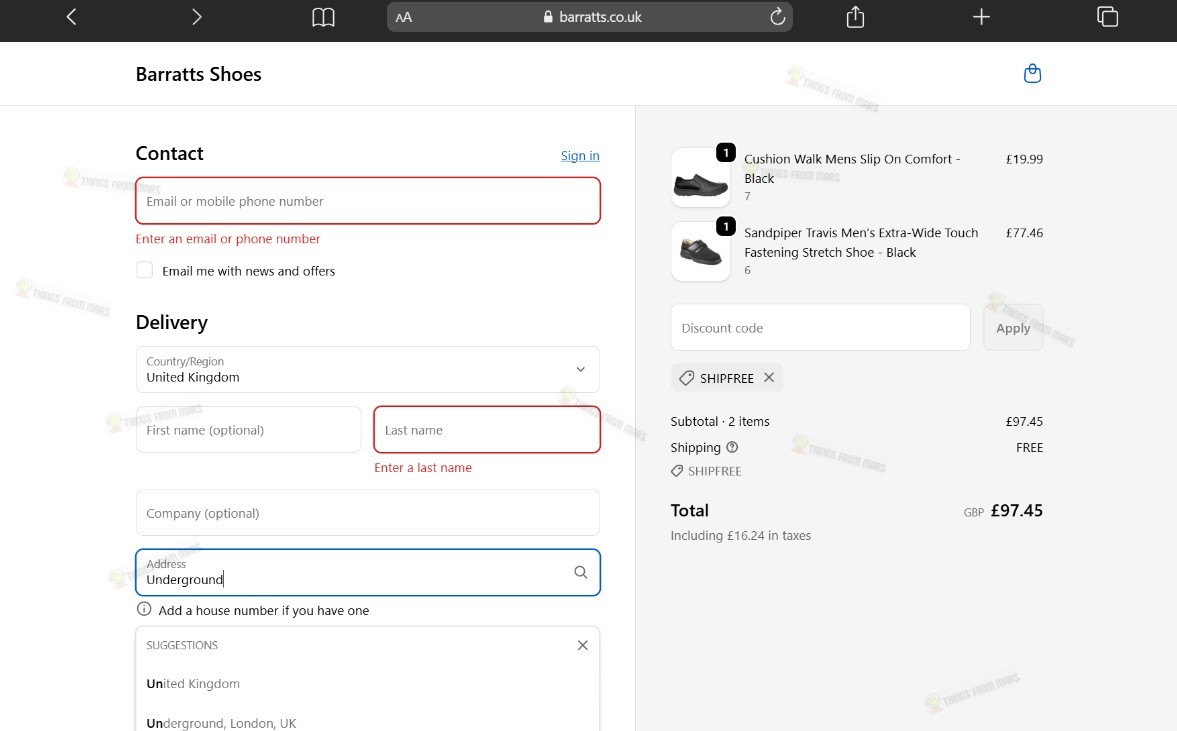The height and width of the screenshot is (731, 1177).
Task: Click the Subtotal · 2 items label
Action: click(720, 422)
